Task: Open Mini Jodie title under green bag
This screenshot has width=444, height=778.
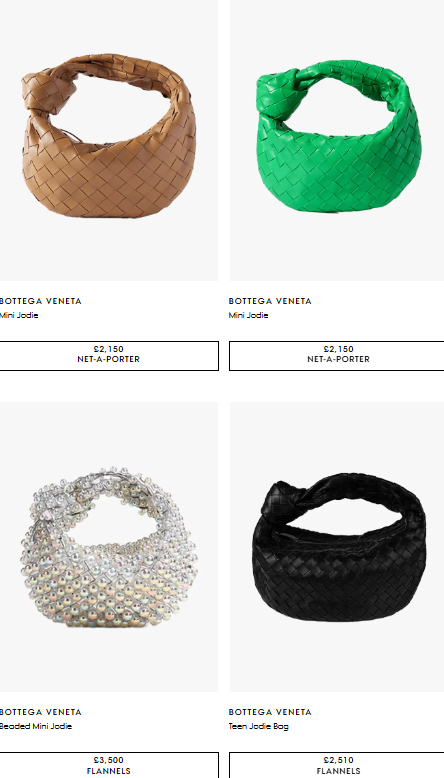Action: pos(249,315)
